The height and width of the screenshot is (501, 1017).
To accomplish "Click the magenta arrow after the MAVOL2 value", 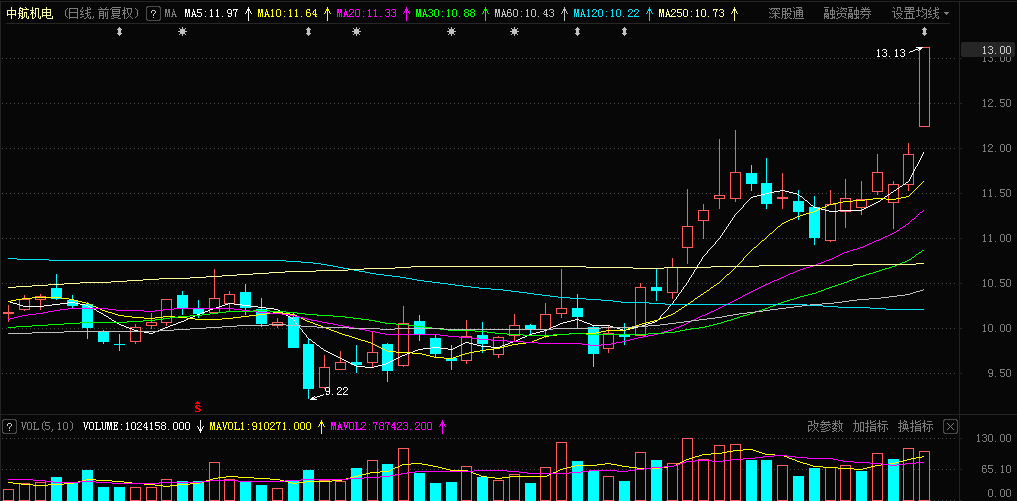I will (x=443, y=426).
